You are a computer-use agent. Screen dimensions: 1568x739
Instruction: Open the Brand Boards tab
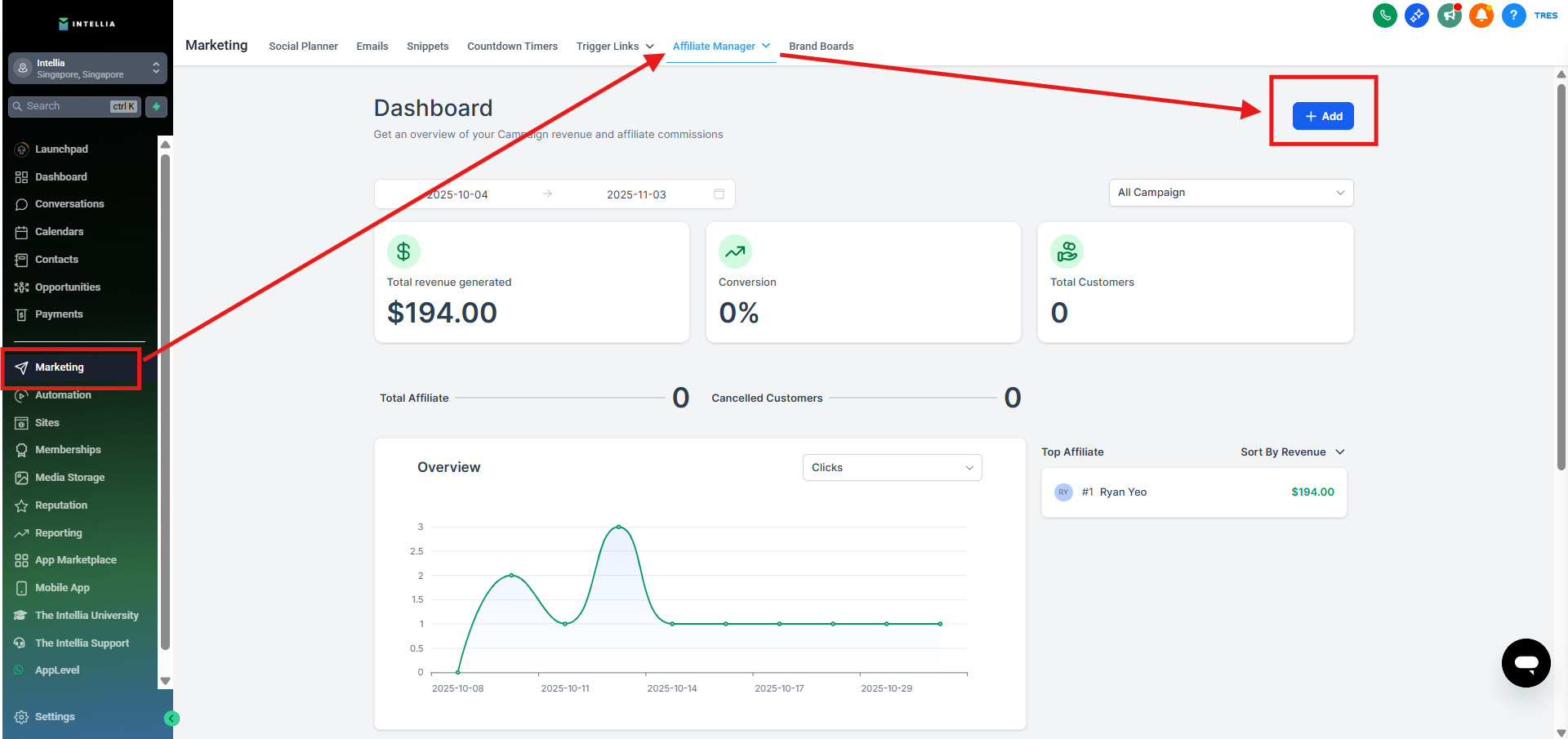tap(821, 47)
